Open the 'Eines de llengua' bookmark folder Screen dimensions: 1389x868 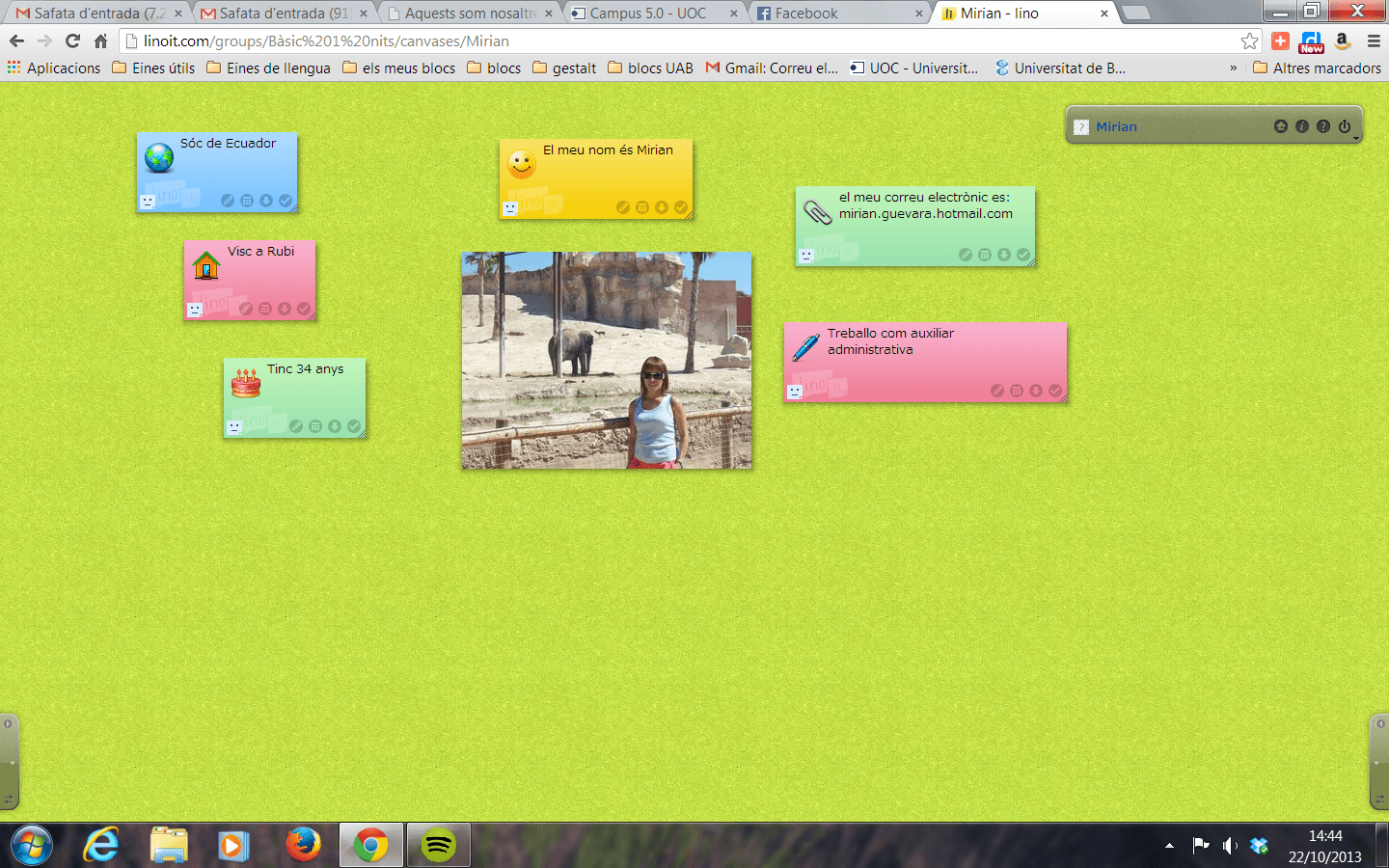tap(268, 68)
